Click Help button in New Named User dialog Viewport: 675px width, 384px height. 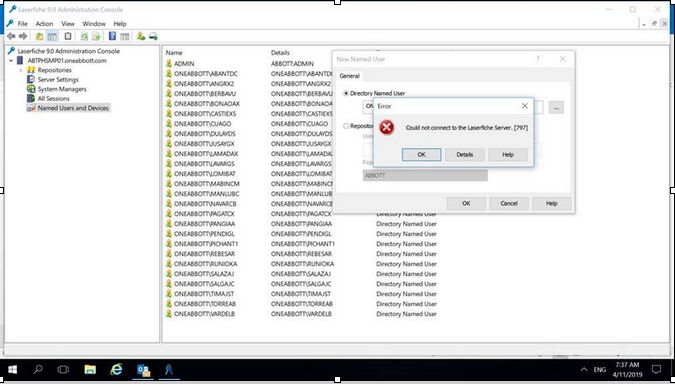point(551,203)
